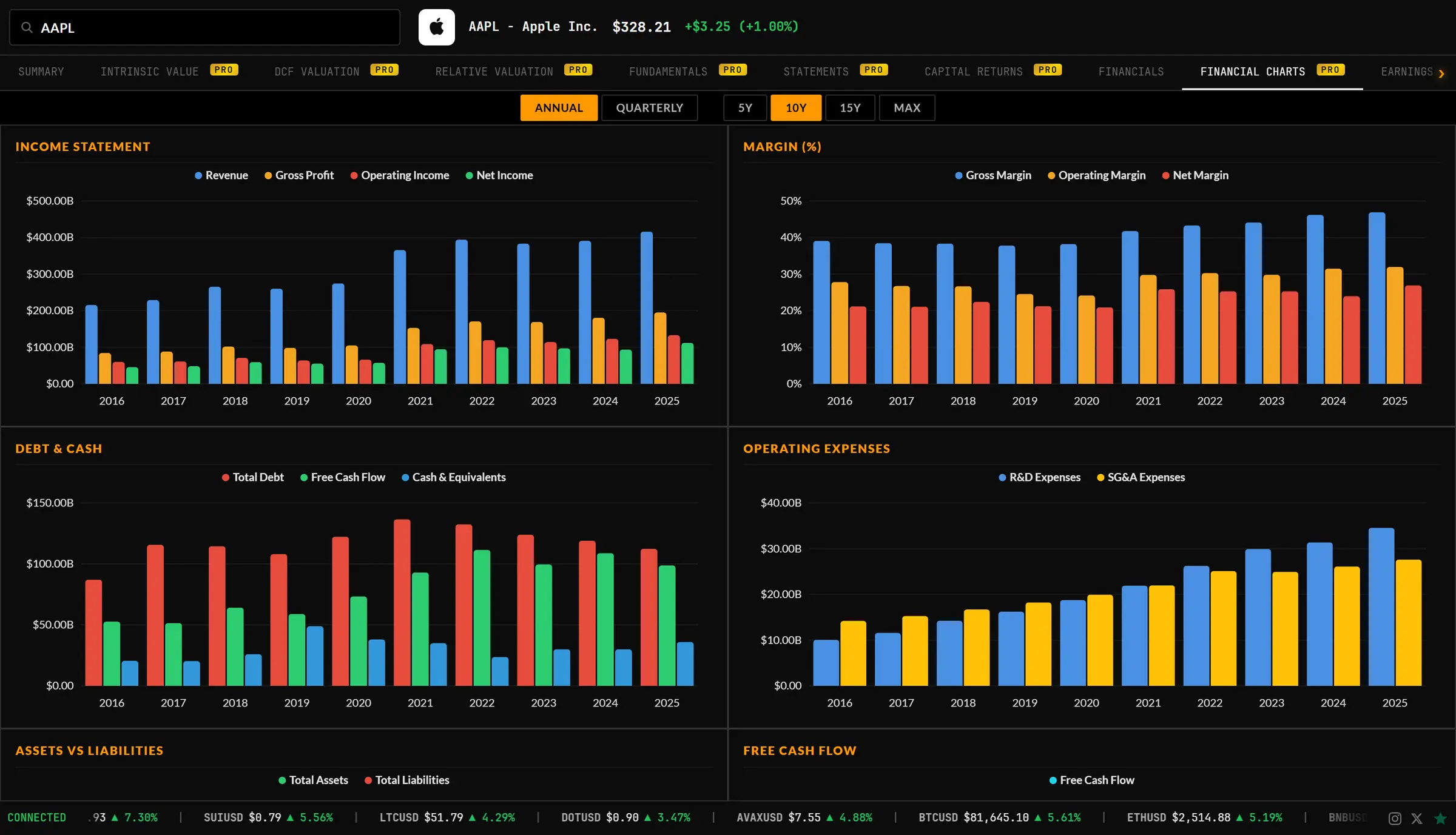Image resolution: width=1456 pixels, height=835 pixels.
Task: Click the 2021 Total Debt bar
Action: [x=402, y=602]
